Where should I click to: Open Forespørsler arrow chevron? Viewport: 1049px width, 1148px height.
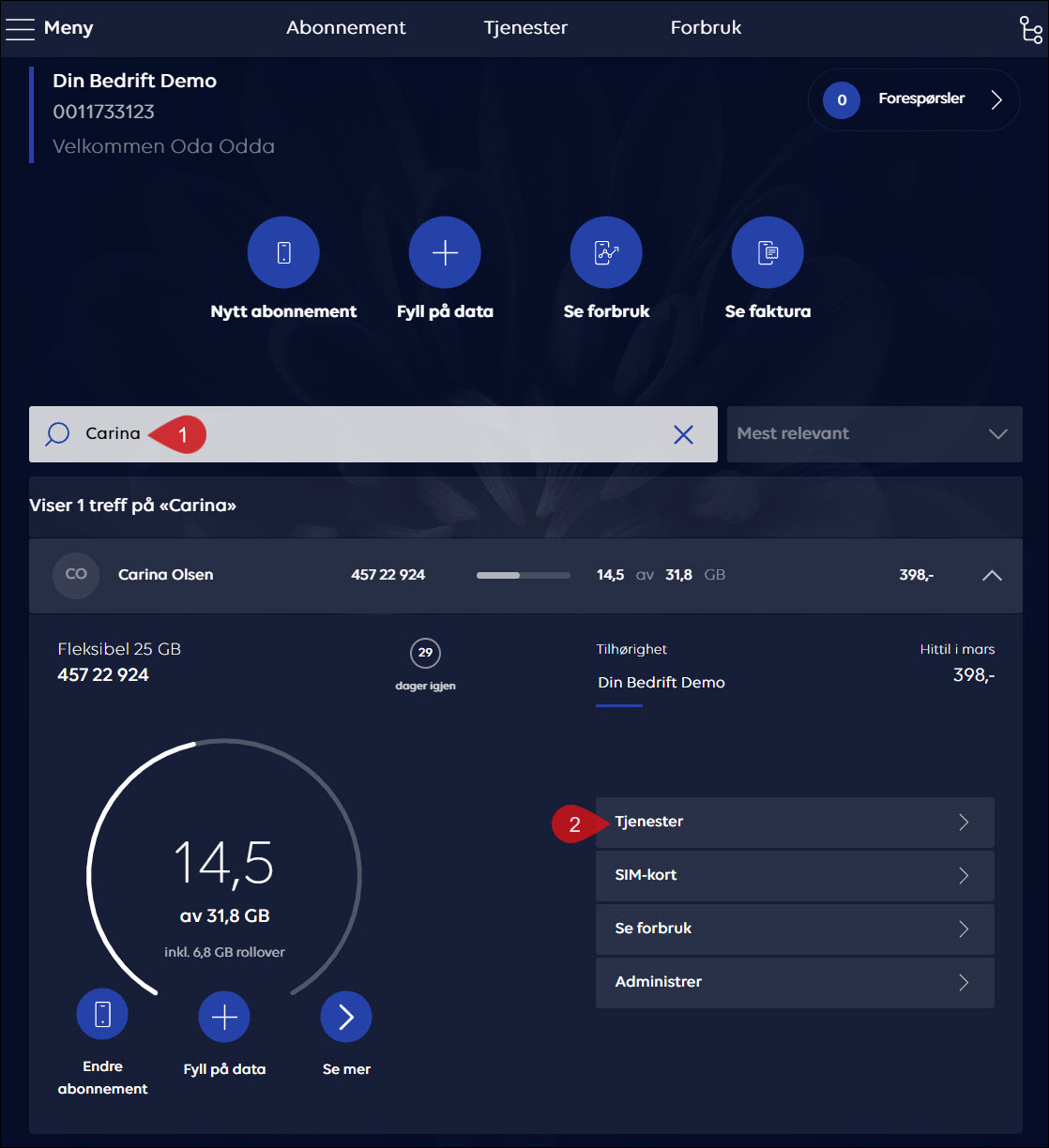point(996,99)
